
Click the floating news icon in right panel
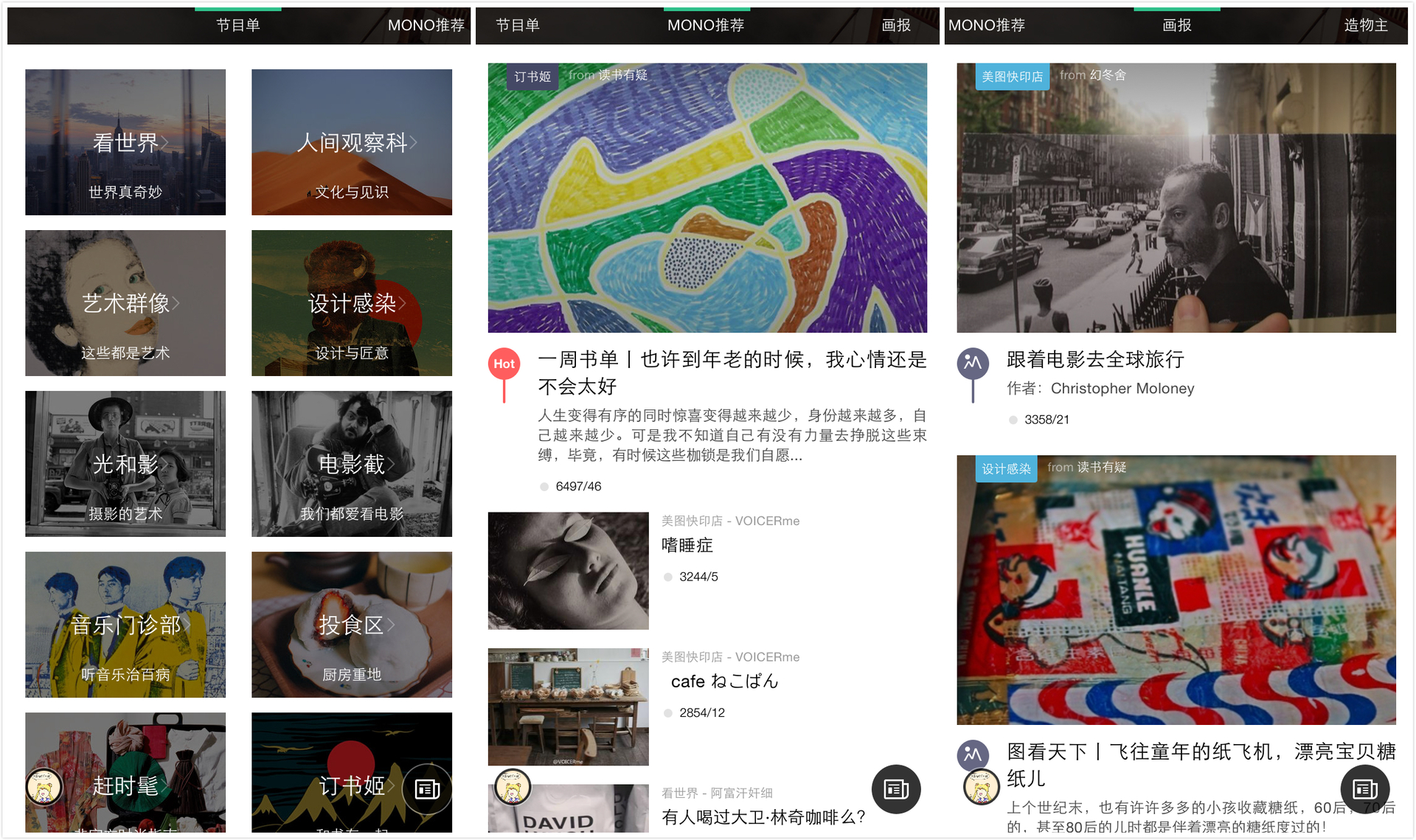coord(1364,789)
